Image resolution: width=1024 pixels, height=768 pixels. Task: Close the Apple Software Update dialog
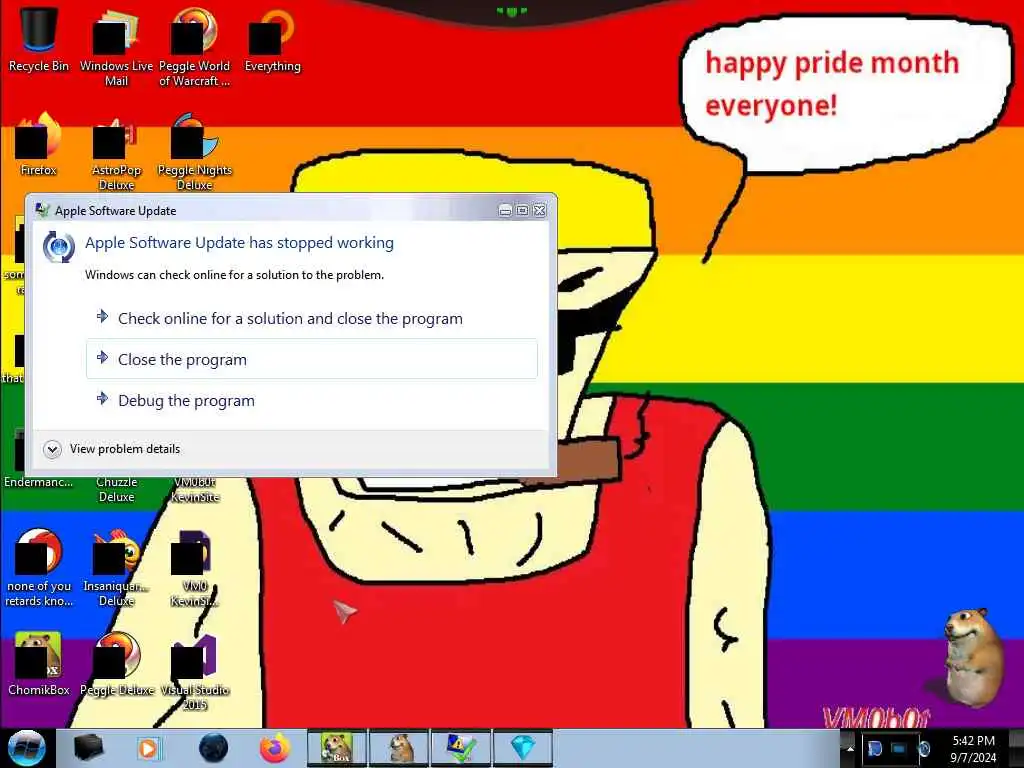[x=539, y=210]
